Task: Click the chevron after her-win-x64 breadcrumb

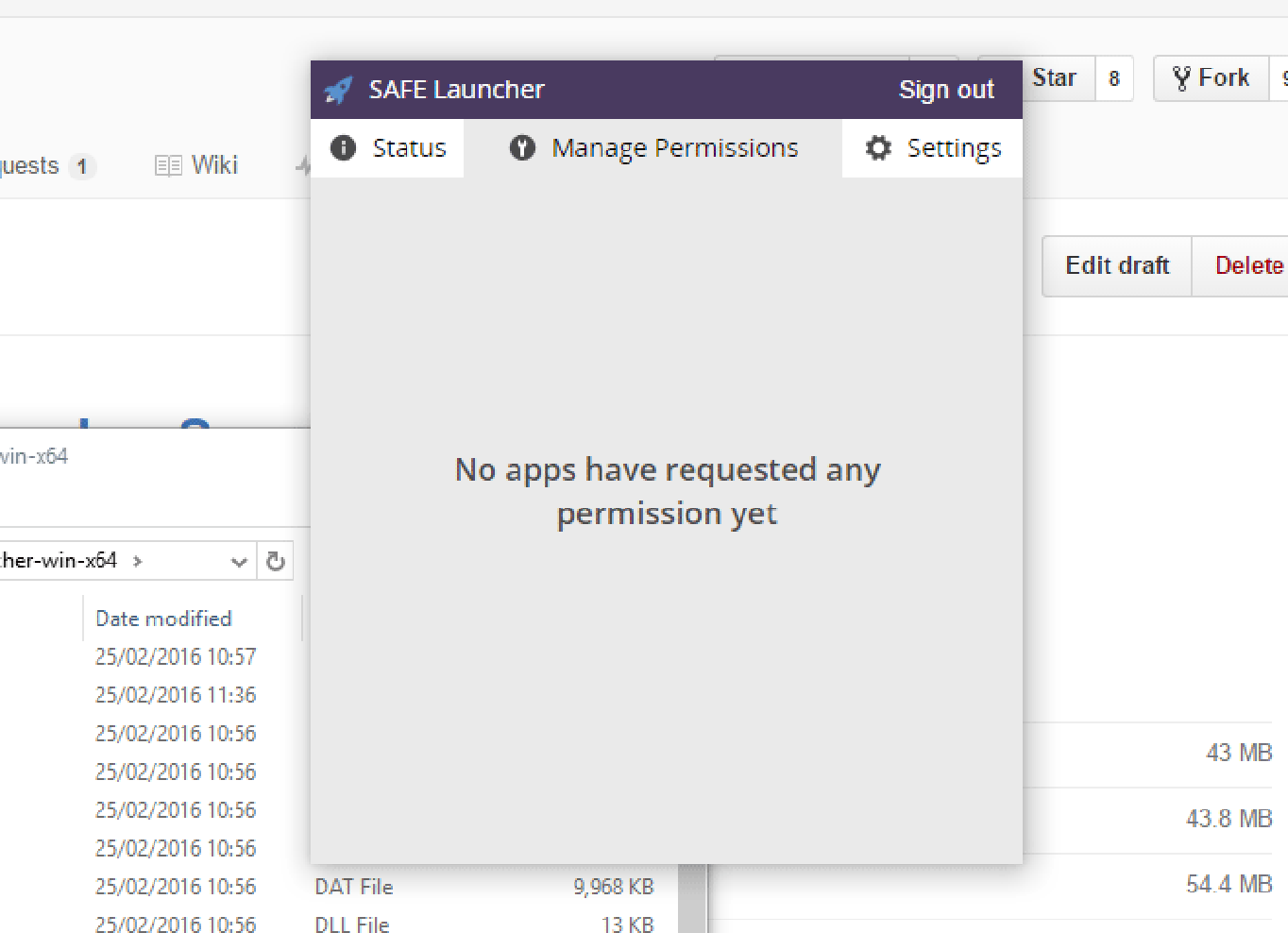Action: (x=138, y=561)
